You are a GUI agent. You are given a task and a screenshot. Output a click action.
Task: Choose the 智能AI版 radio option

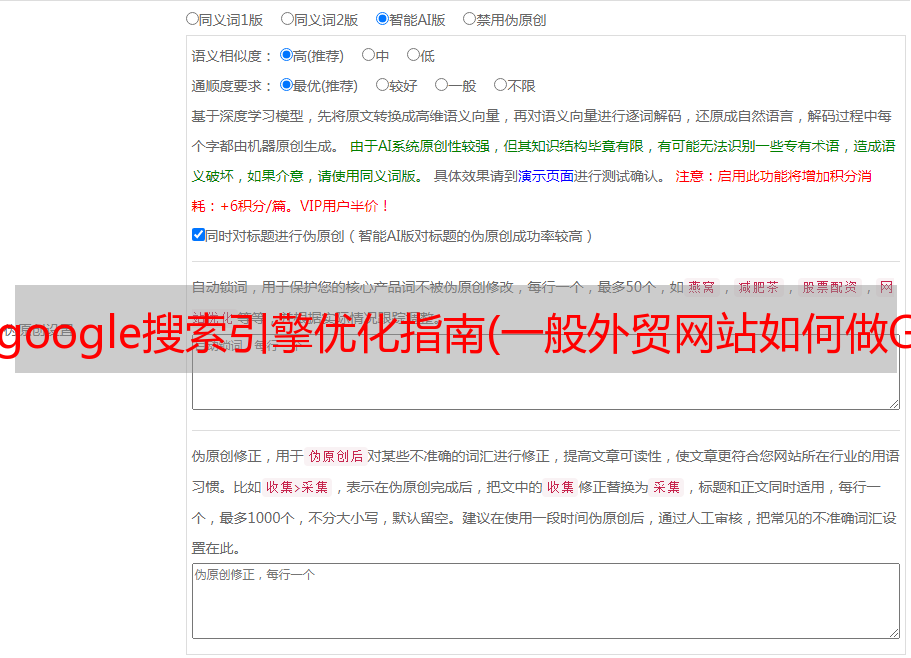(382, 19)
